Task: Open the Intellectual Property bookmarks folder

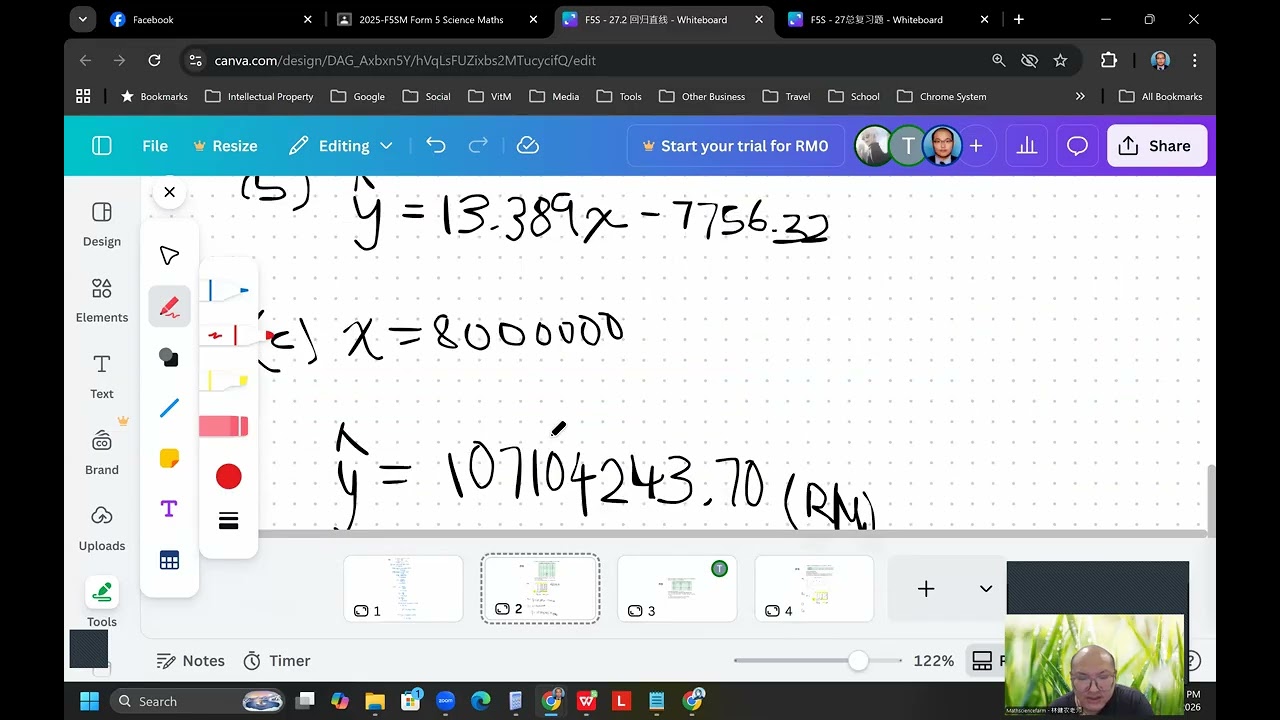Action: [x=259, y=96]
